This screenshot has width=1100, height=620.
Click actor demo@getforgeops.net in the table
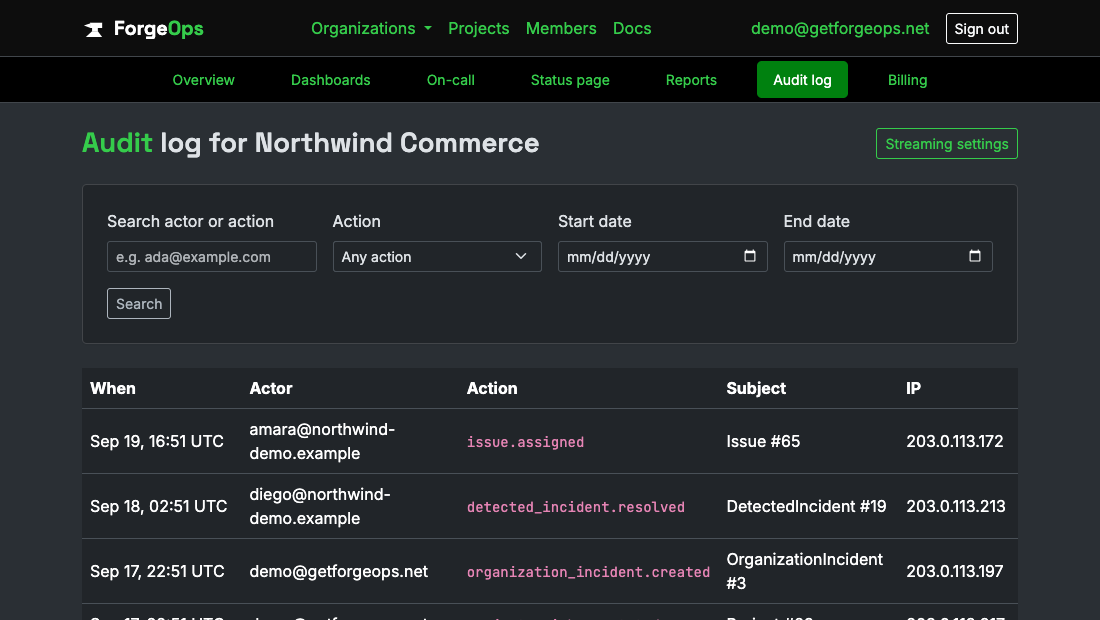(x=339, y=572)
